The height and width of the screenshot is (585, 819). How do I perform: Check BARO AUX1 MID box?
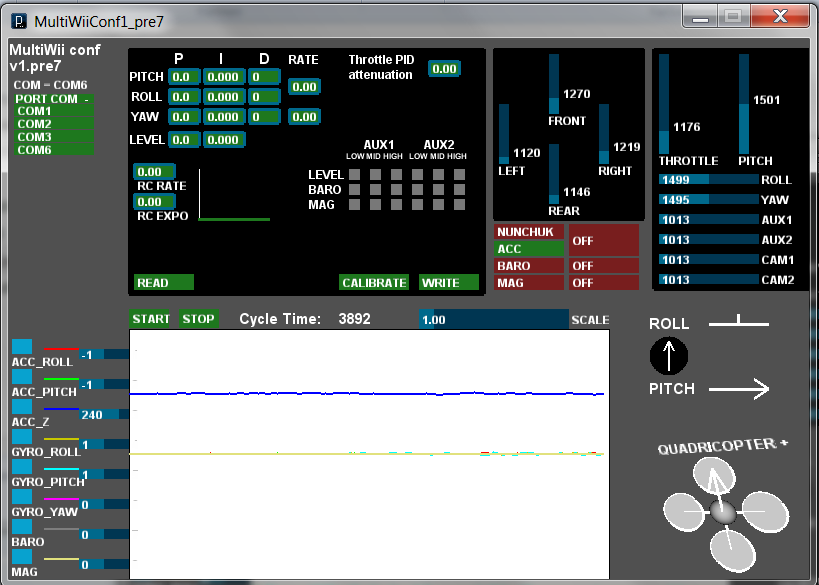(376, 190)
